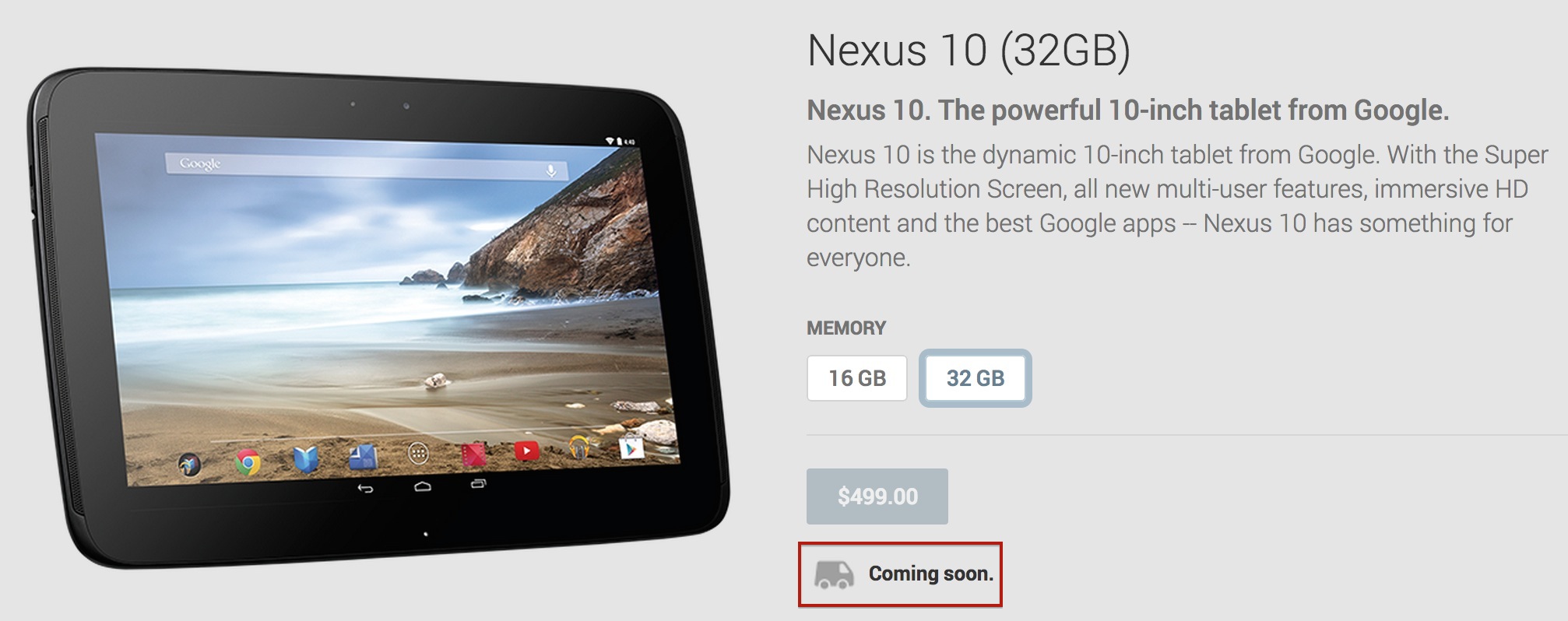The height and width of the screenshot is (621, 1568).
Task: Tap the recent apps navigation icon
Action: pos(478,483)
